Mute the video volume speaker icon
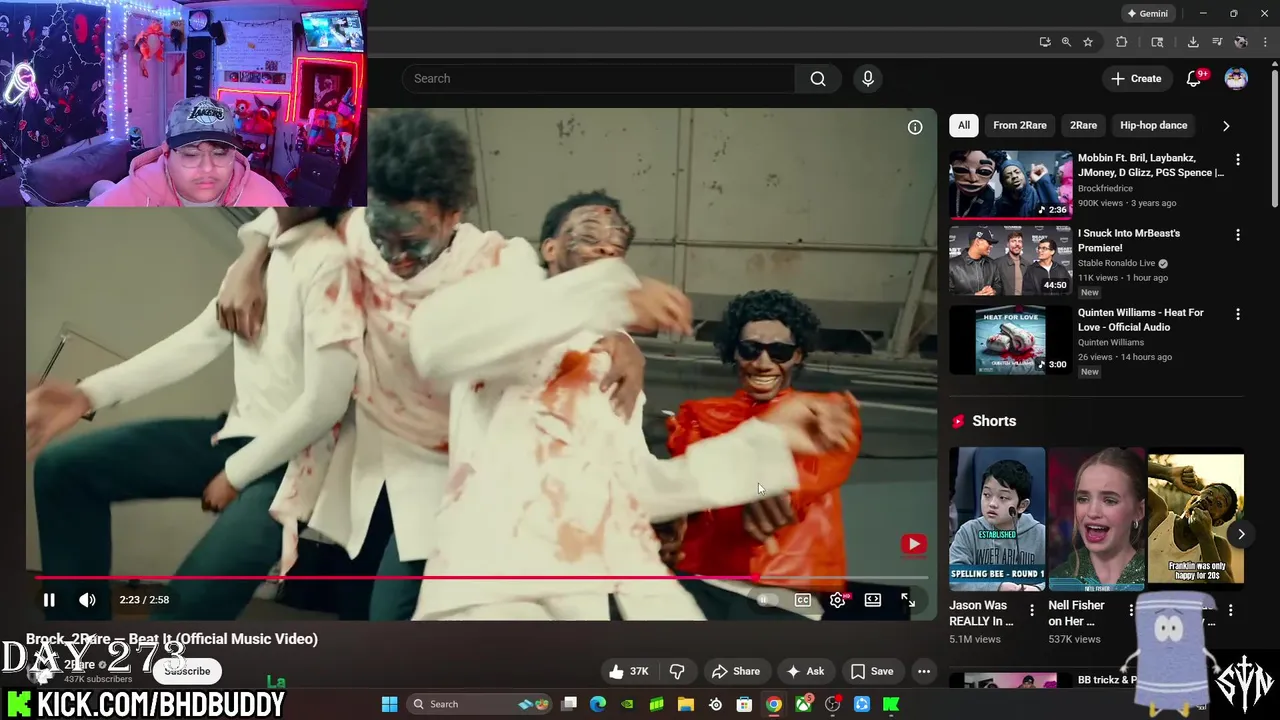The image size is (1280, 720). pyautogui.click(x=88, y=600)
